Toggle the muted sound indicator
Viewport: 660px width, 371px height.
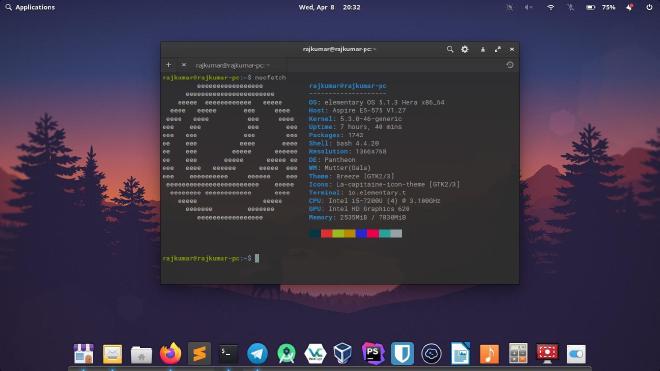pyautogui.click(x=529, y=7)
